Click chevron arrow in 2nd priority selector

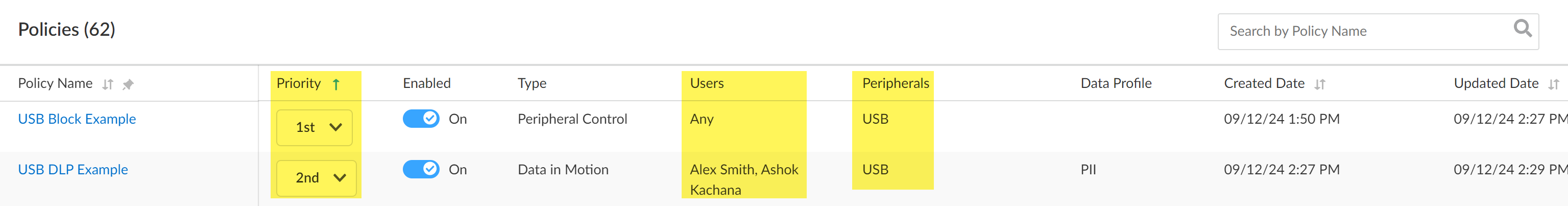click(340, 178)
